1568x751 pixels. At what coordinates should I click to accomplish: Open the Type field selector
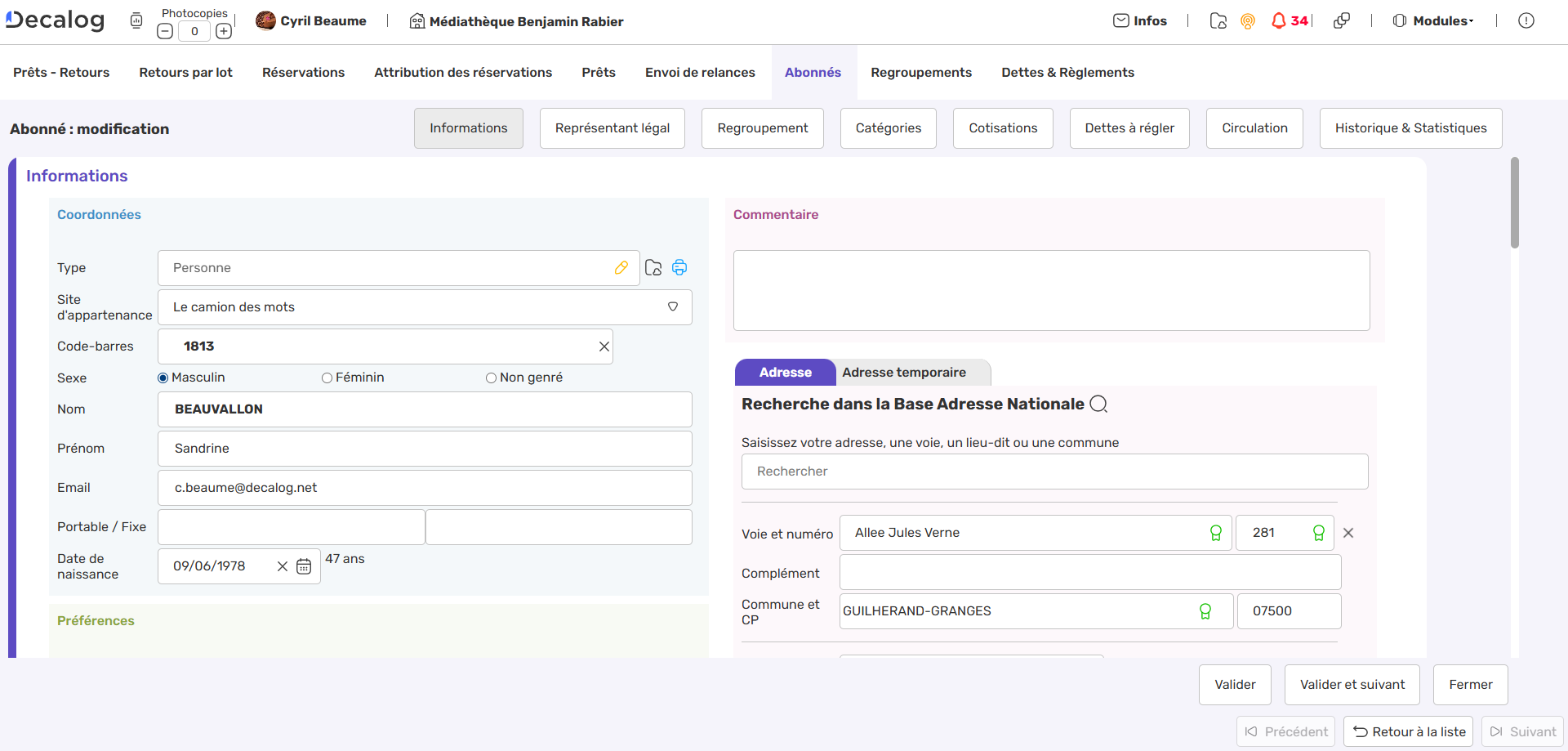(384, 268)
